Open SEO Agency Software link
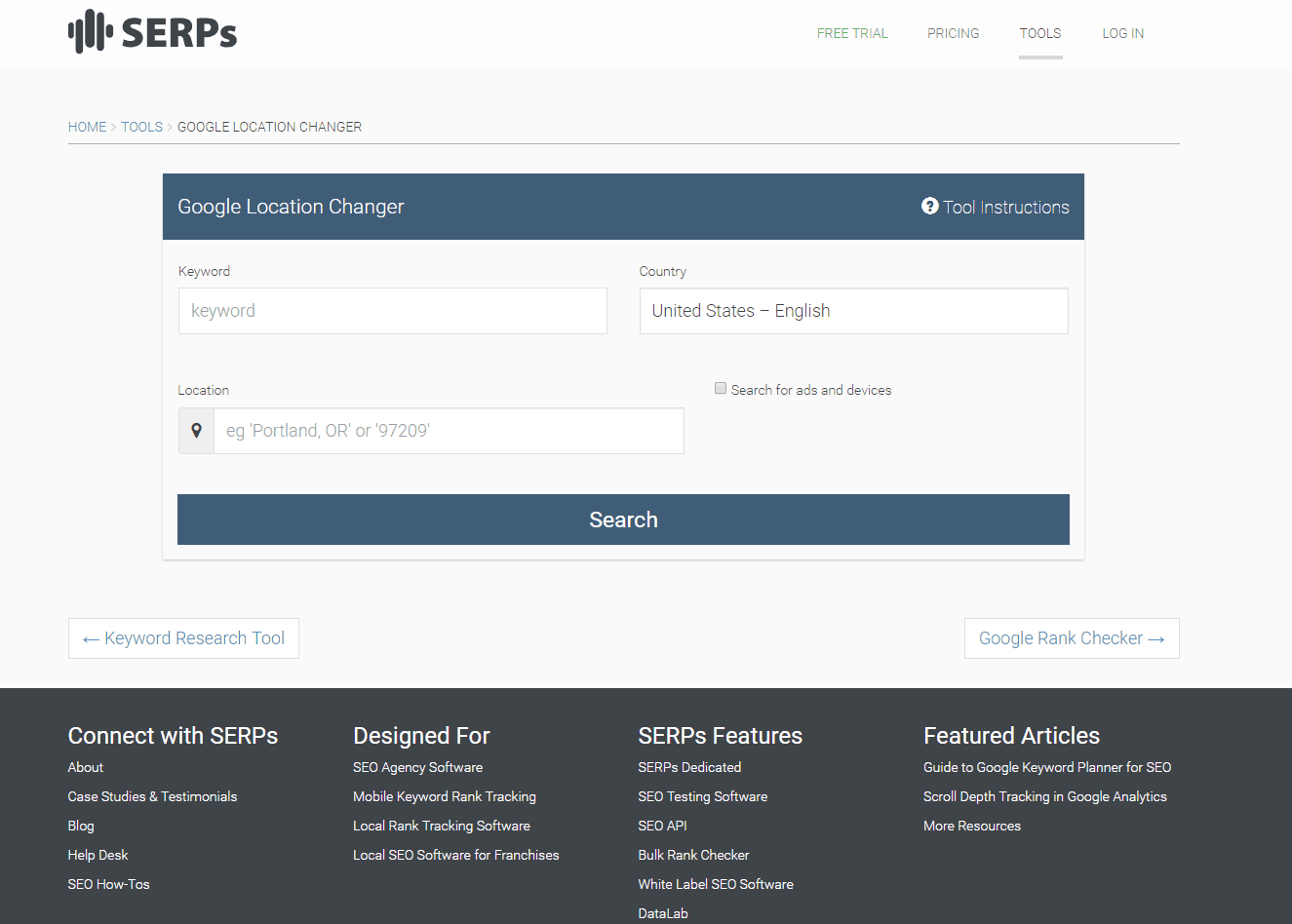 417,767
